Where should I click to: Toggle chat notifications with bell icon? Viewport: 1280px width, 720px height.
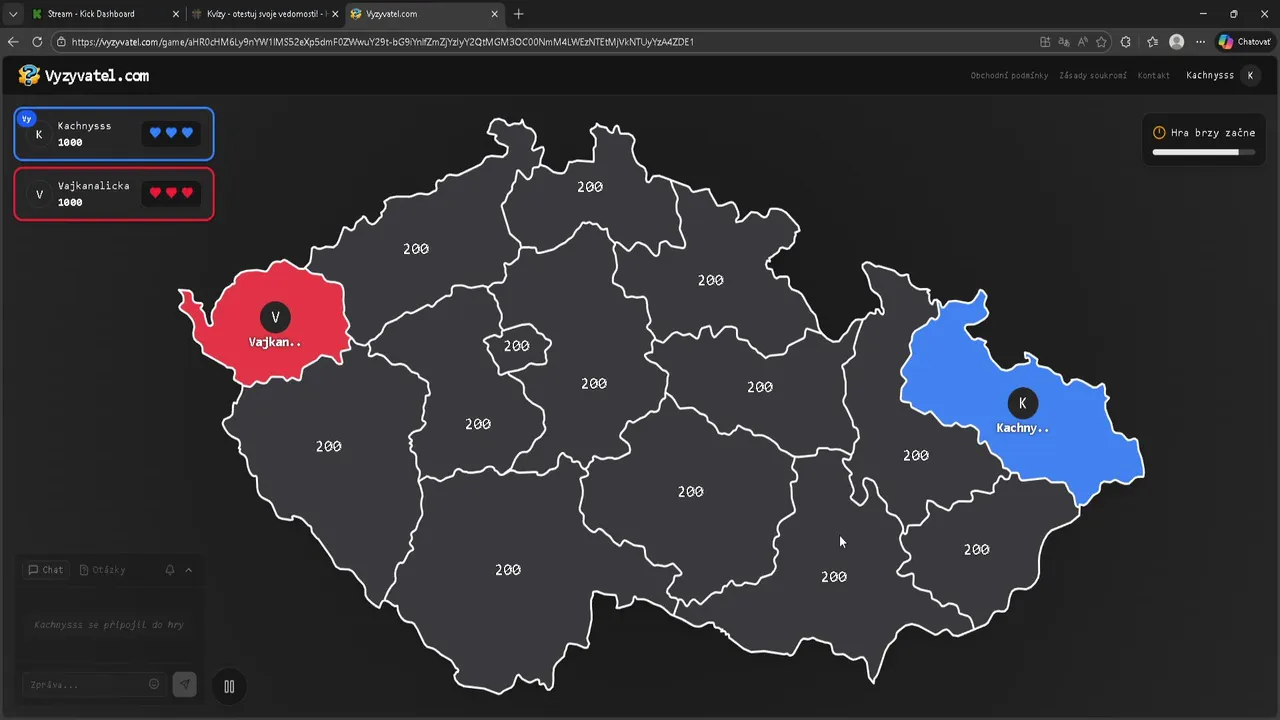(170, 570)
